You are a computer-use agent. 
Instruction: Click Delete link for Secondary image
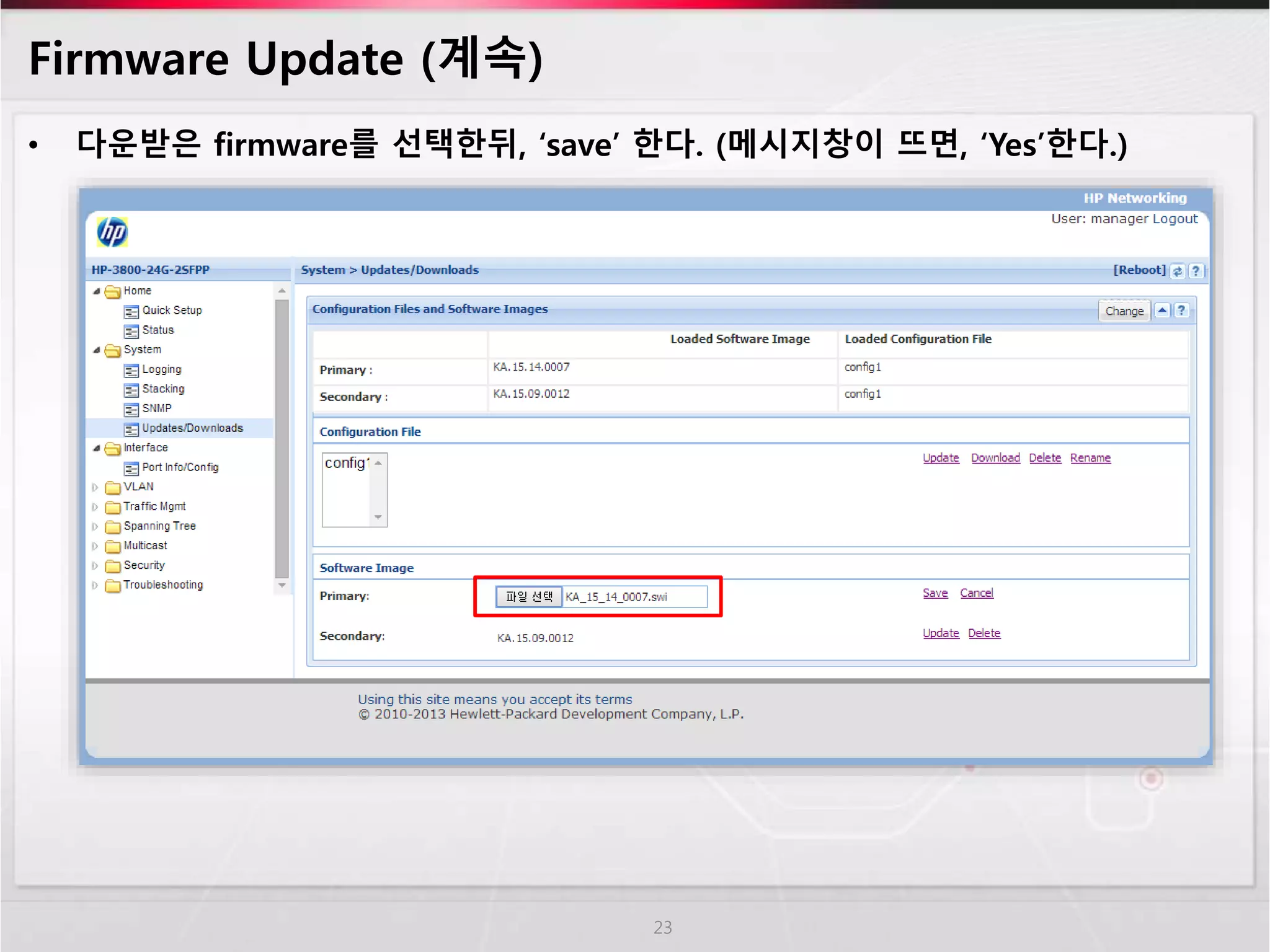click(984, 633)
